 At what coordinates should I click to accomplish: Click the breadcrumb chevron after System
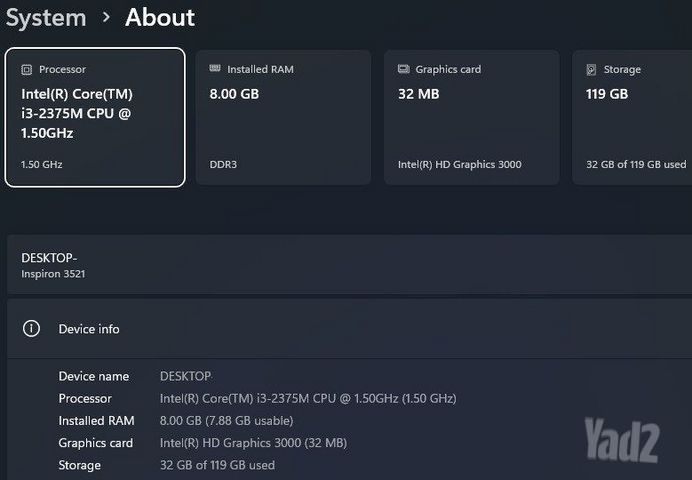coord(106,18)
